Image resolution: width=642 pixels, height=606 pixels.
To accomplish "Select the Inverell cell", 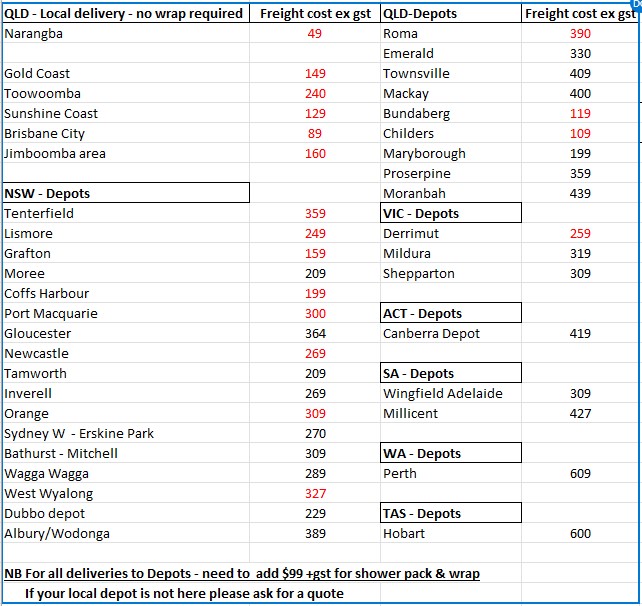I will [126, 393].
